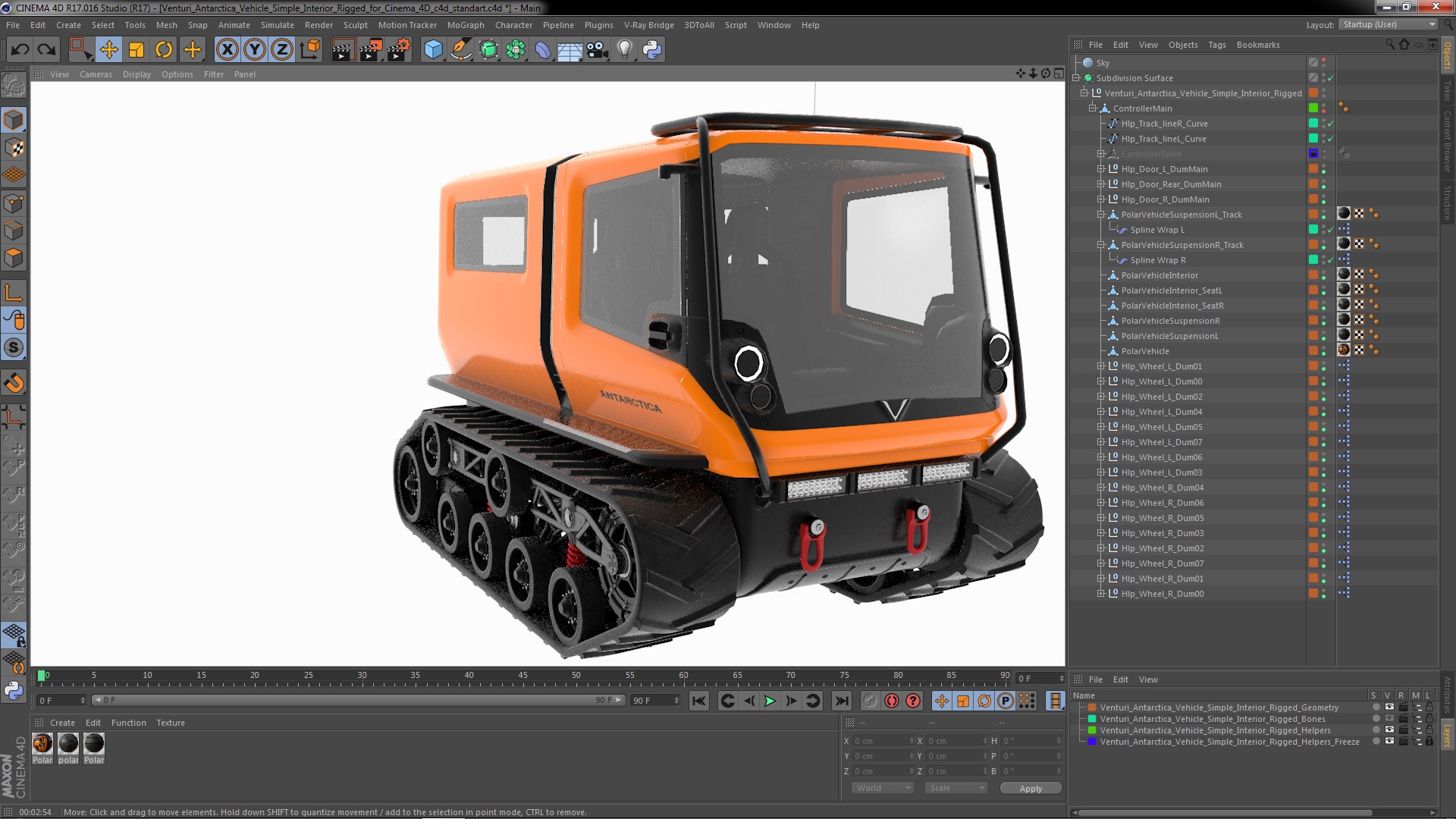This screenshot has height=819, width=1456.
Task: Open the Simulate menu
Action: click(278, 25)
